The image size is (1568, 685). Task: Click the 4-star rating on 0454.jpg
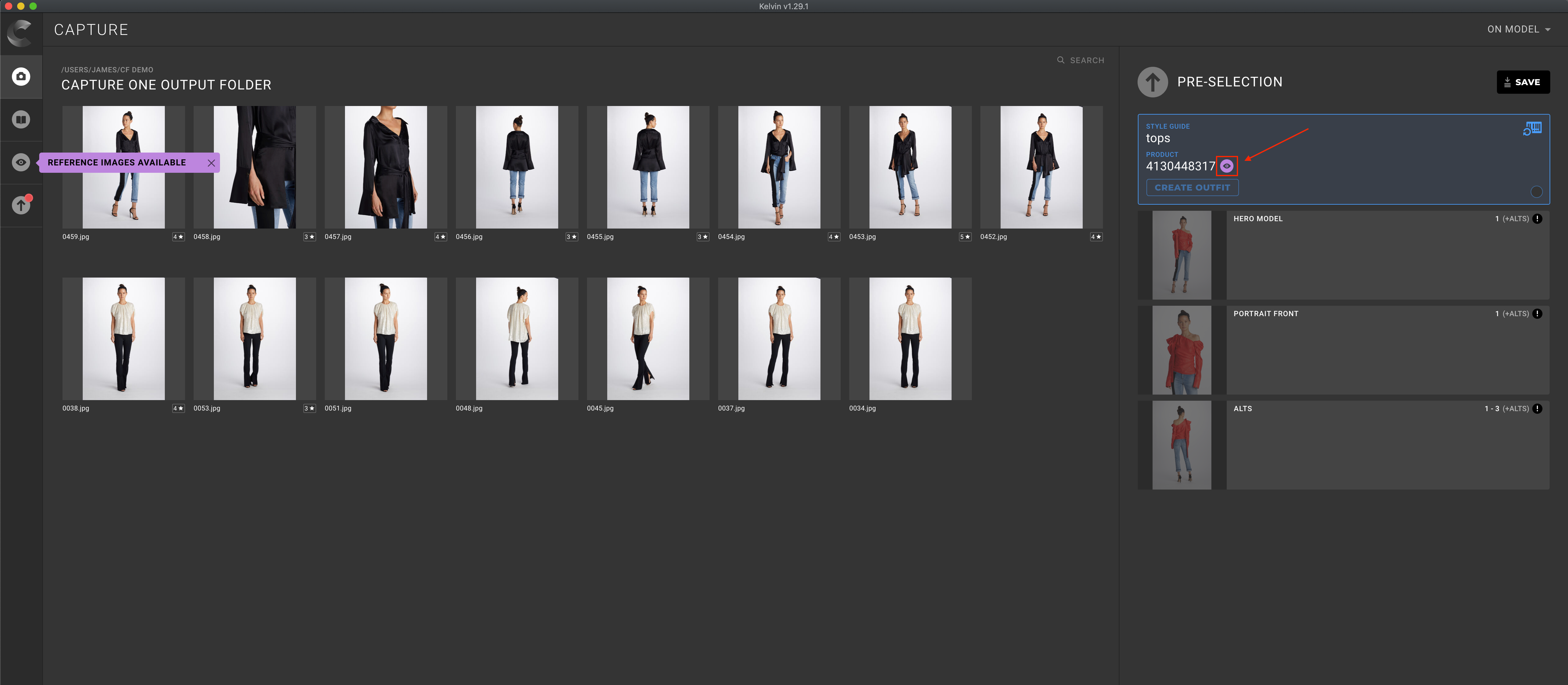pyautogui.click(x=834, y=237)
